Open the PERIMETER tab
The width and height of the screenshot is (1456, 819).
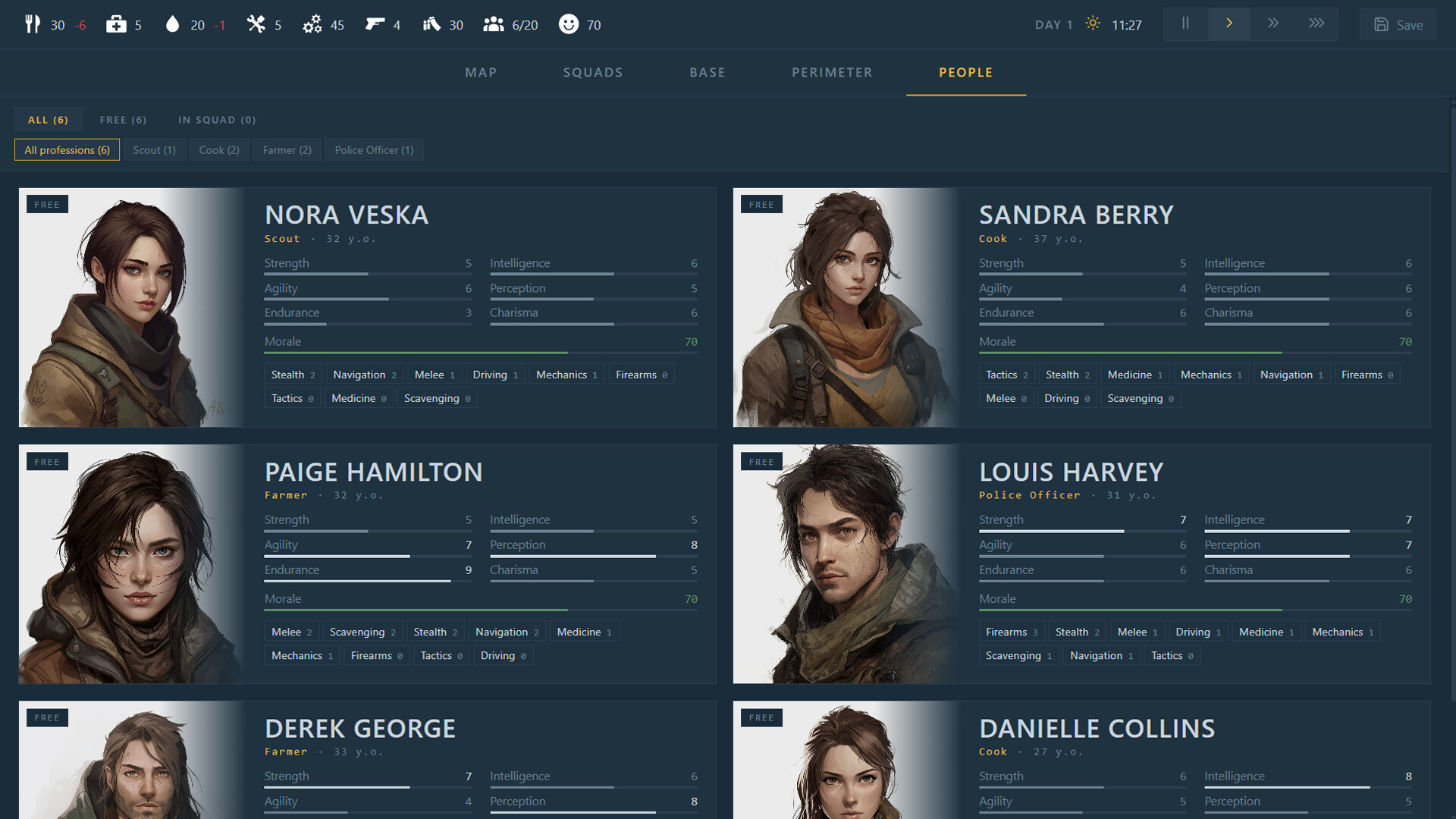pos(832,73)
